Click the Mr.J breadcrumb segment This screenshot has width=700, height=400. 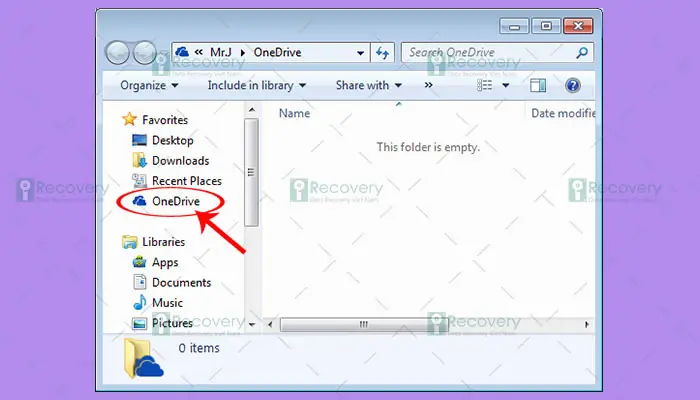pos(221,52)
